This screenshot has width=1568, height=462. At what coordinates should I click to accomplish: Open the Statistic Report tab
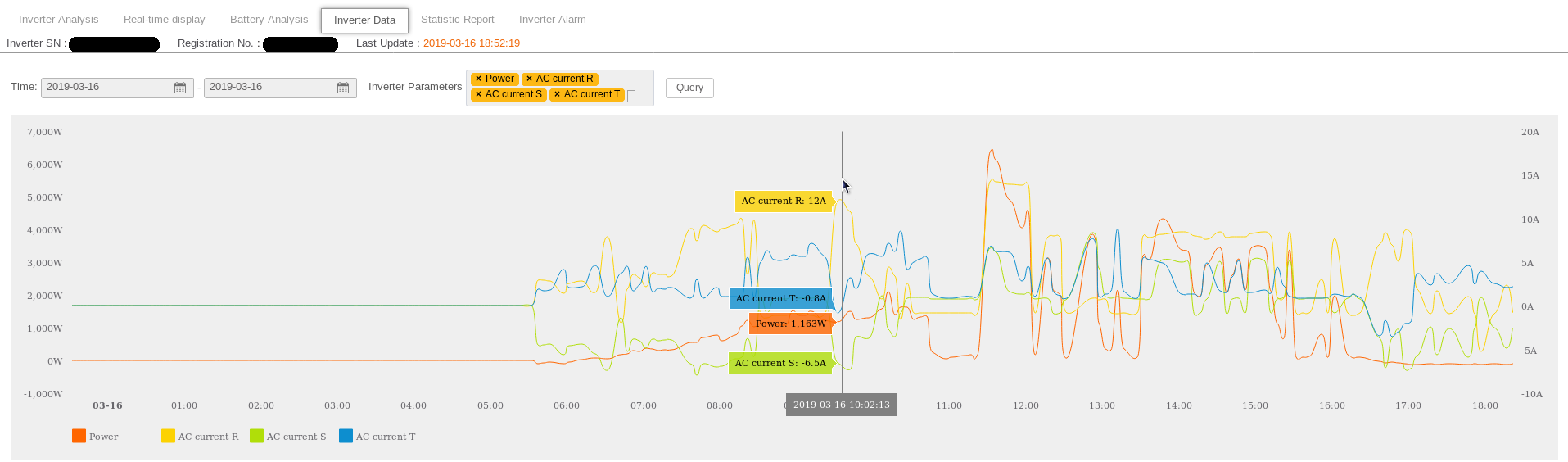(x=457, y=20)
